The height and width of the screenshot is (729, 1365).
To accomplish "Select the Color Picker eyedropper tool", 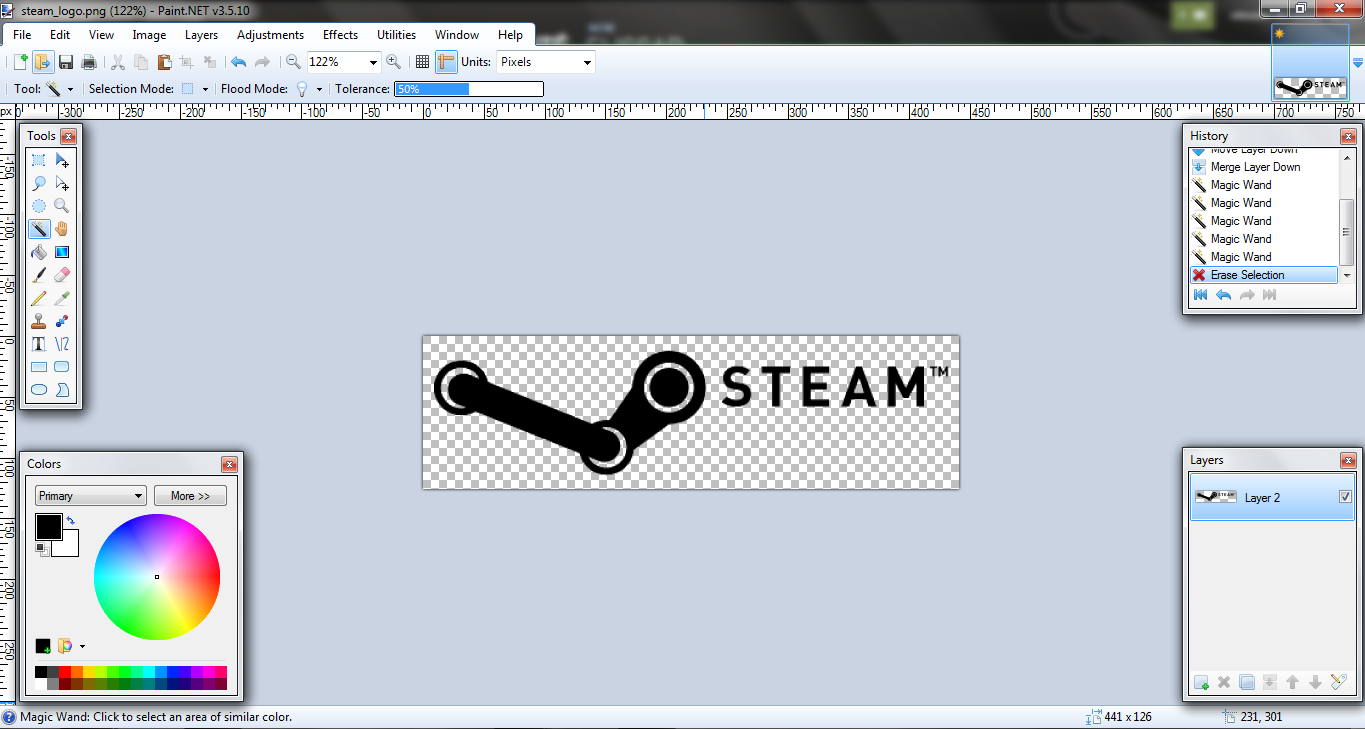I will [62, 298].
